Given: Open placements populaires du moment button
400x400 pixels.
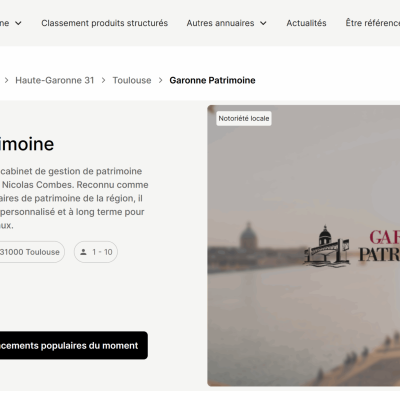Looking at the screenshot, I should pyautogui.click(x=73, y=345).
